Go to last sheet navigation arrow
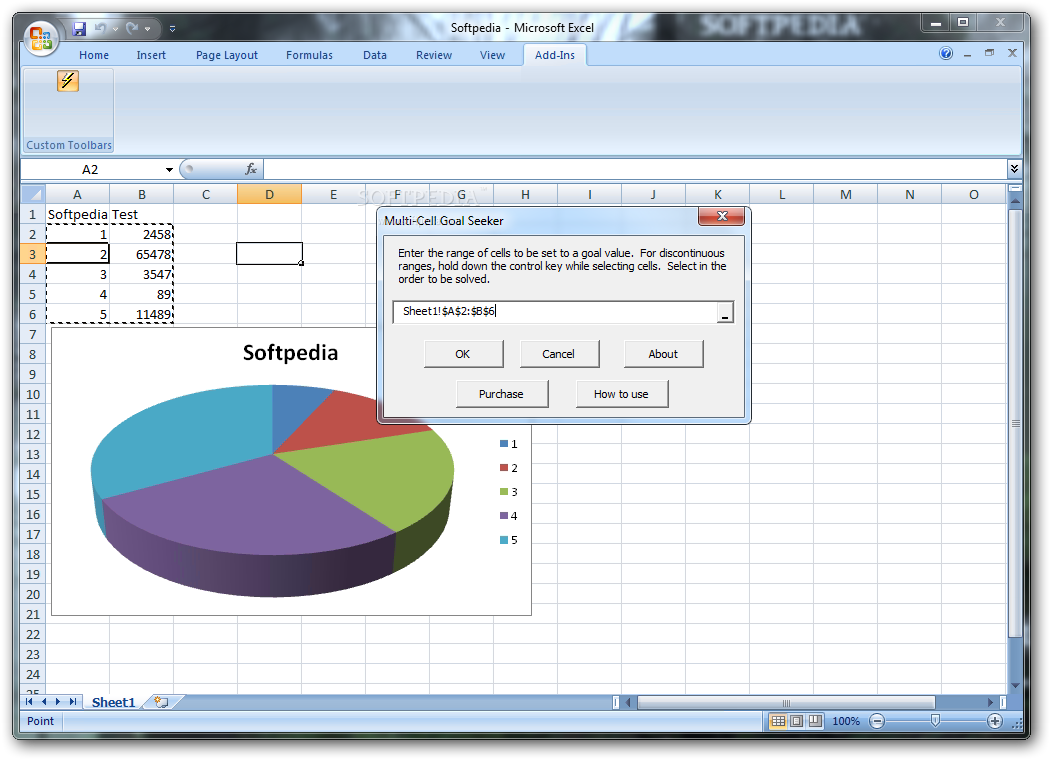This screenshot has height=760, width=1051. point(72,702)
